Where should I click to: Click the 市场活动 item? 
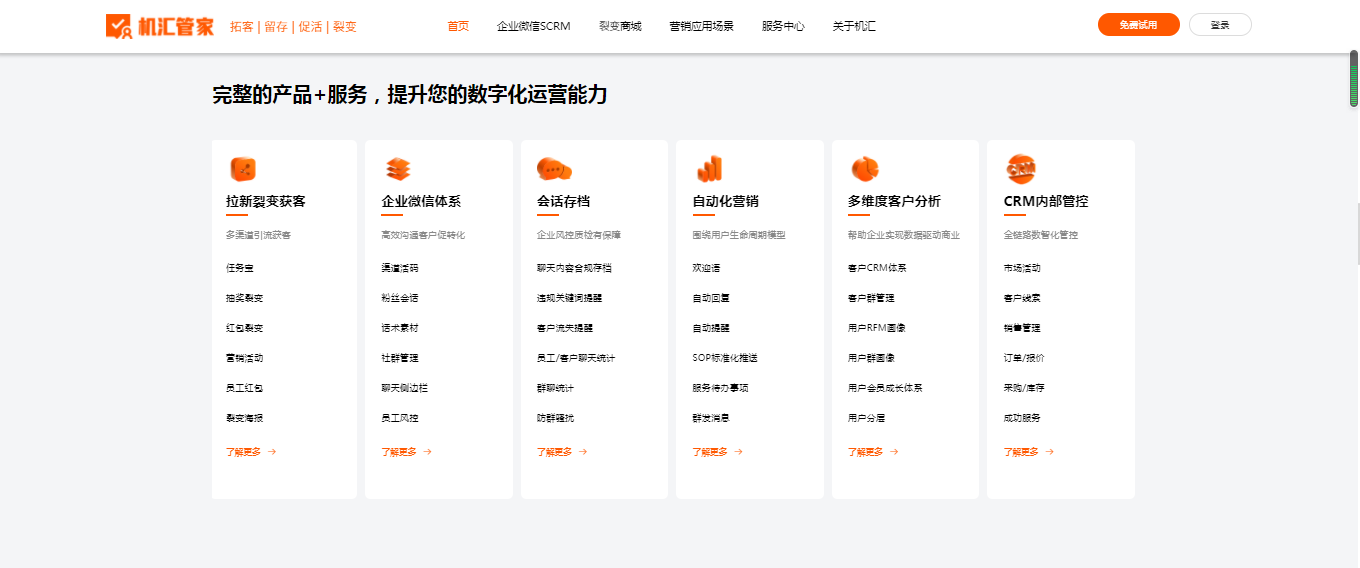point(1022,268)
